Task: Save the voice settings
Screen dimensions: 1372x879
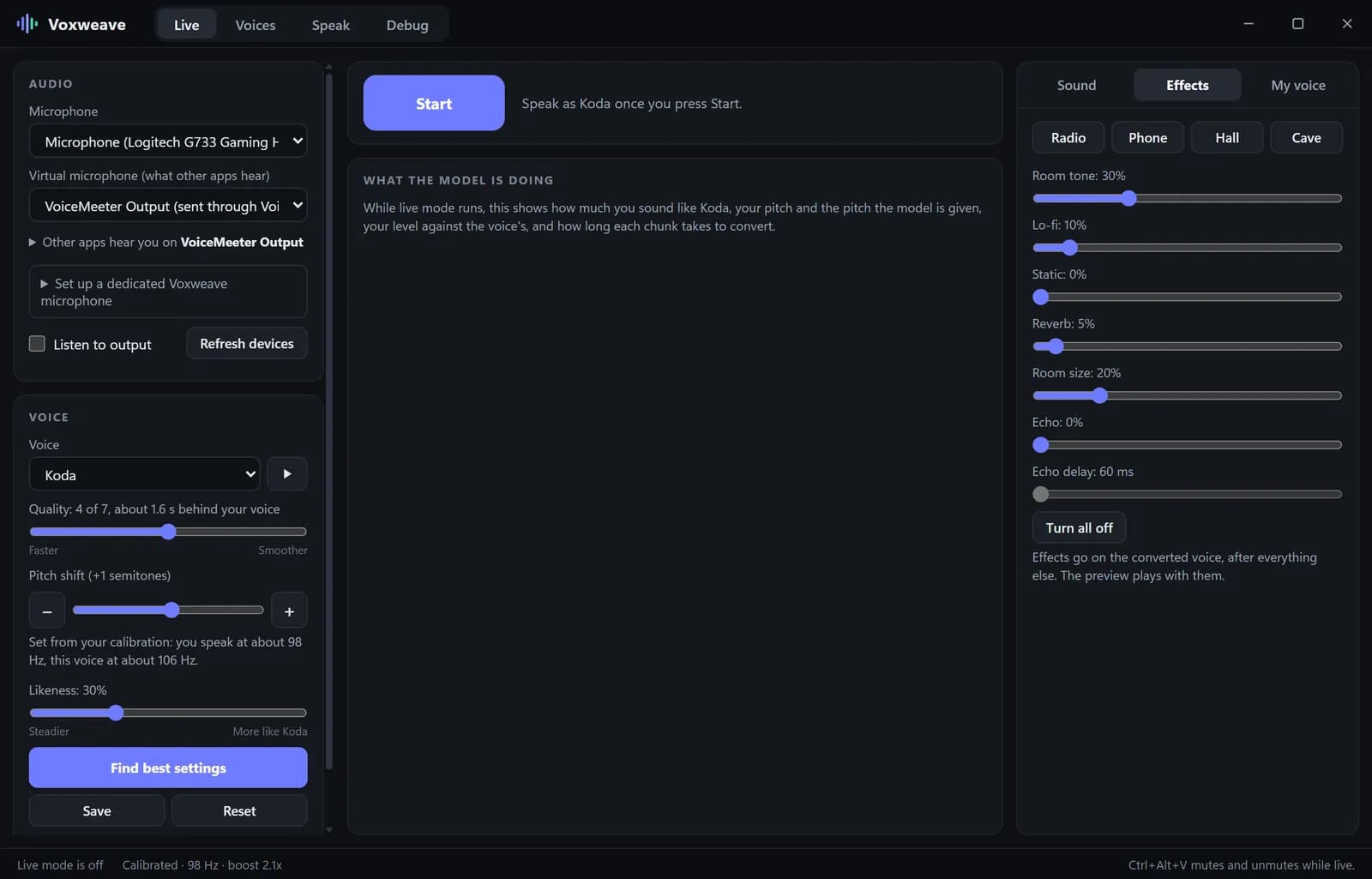Action: pos(97,810)
